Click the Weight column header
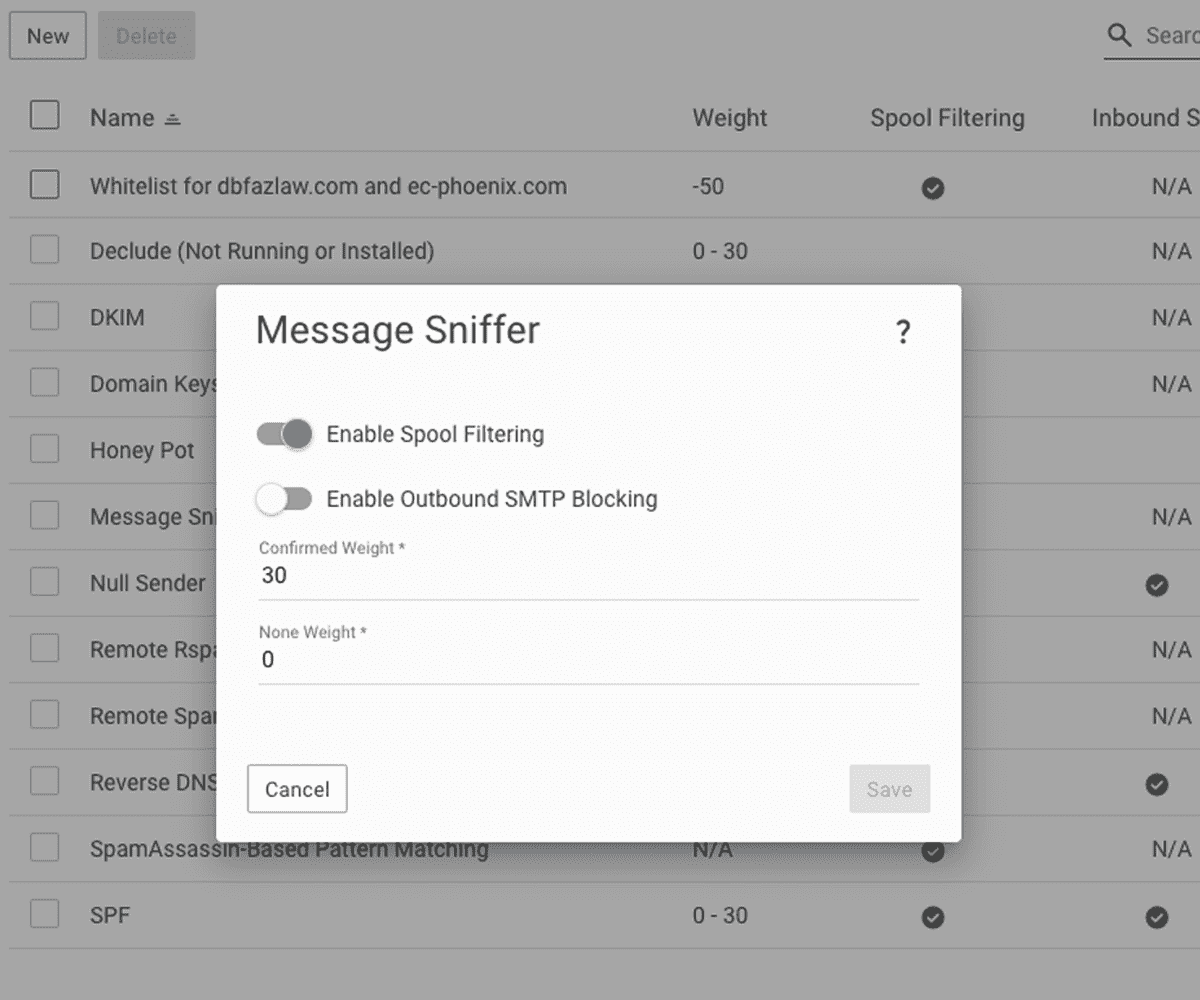1200x1000 pixels. click(729, 118)
